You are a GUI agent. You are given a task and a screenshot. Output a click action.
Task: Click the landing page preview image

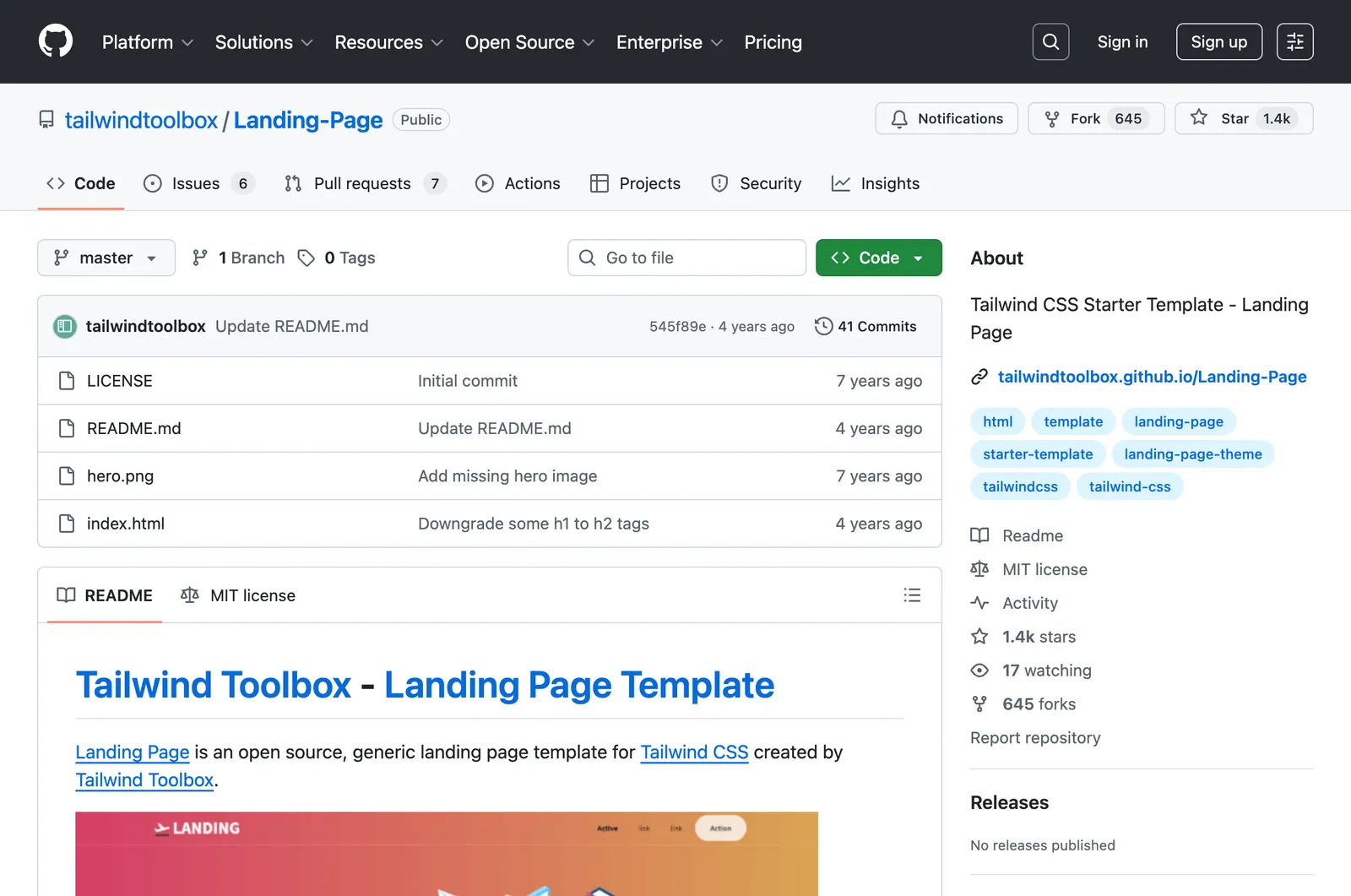(x=447, y=854)
